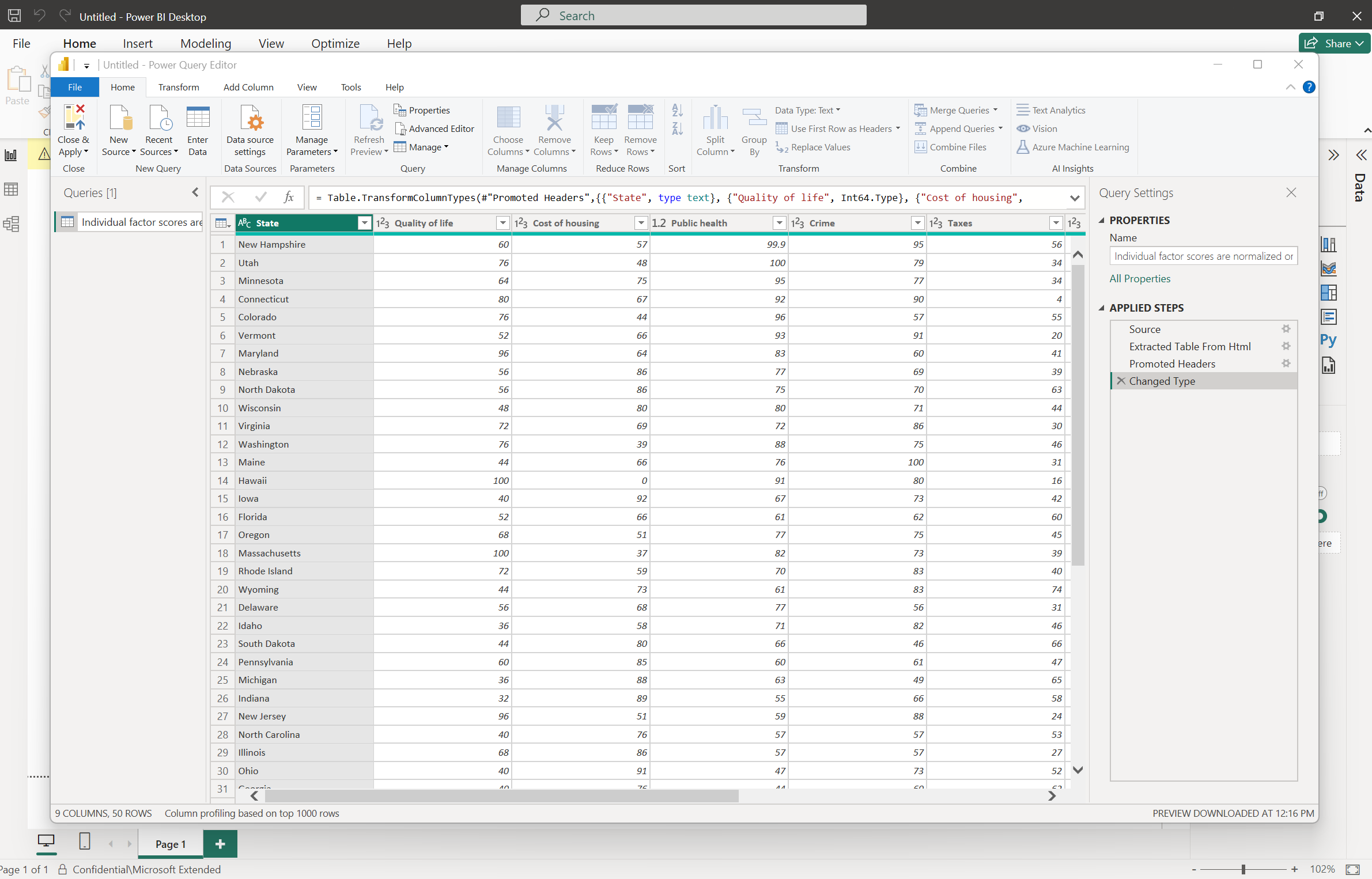The image size is (1372, 879).
Task: Expand the formula bar
Action: (x=1075, y=198)
